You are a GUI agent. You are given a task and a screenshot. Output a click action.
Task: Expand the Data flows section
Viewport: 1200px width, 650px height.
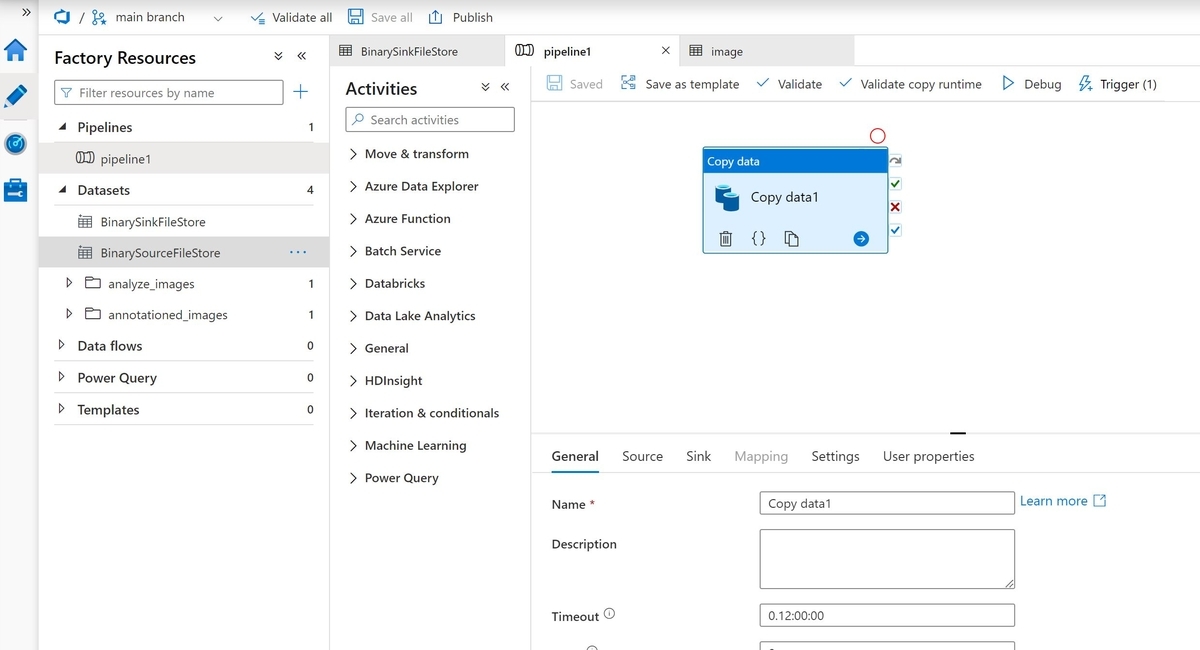pyautogui.click(x=62, y=345)
